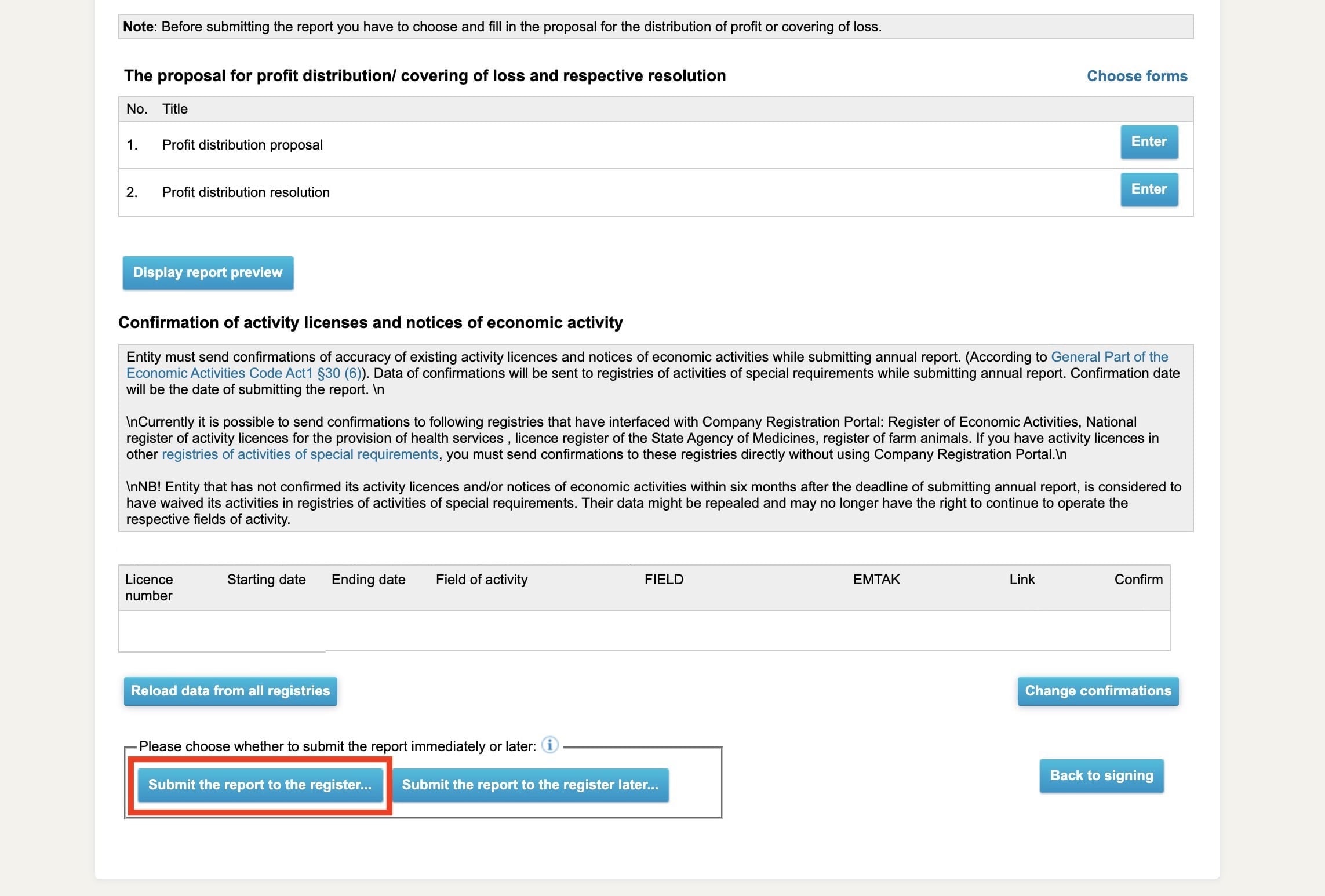1325x896 pixels.
Task: Click the Change confirmations button
Action: [1098, 691]
